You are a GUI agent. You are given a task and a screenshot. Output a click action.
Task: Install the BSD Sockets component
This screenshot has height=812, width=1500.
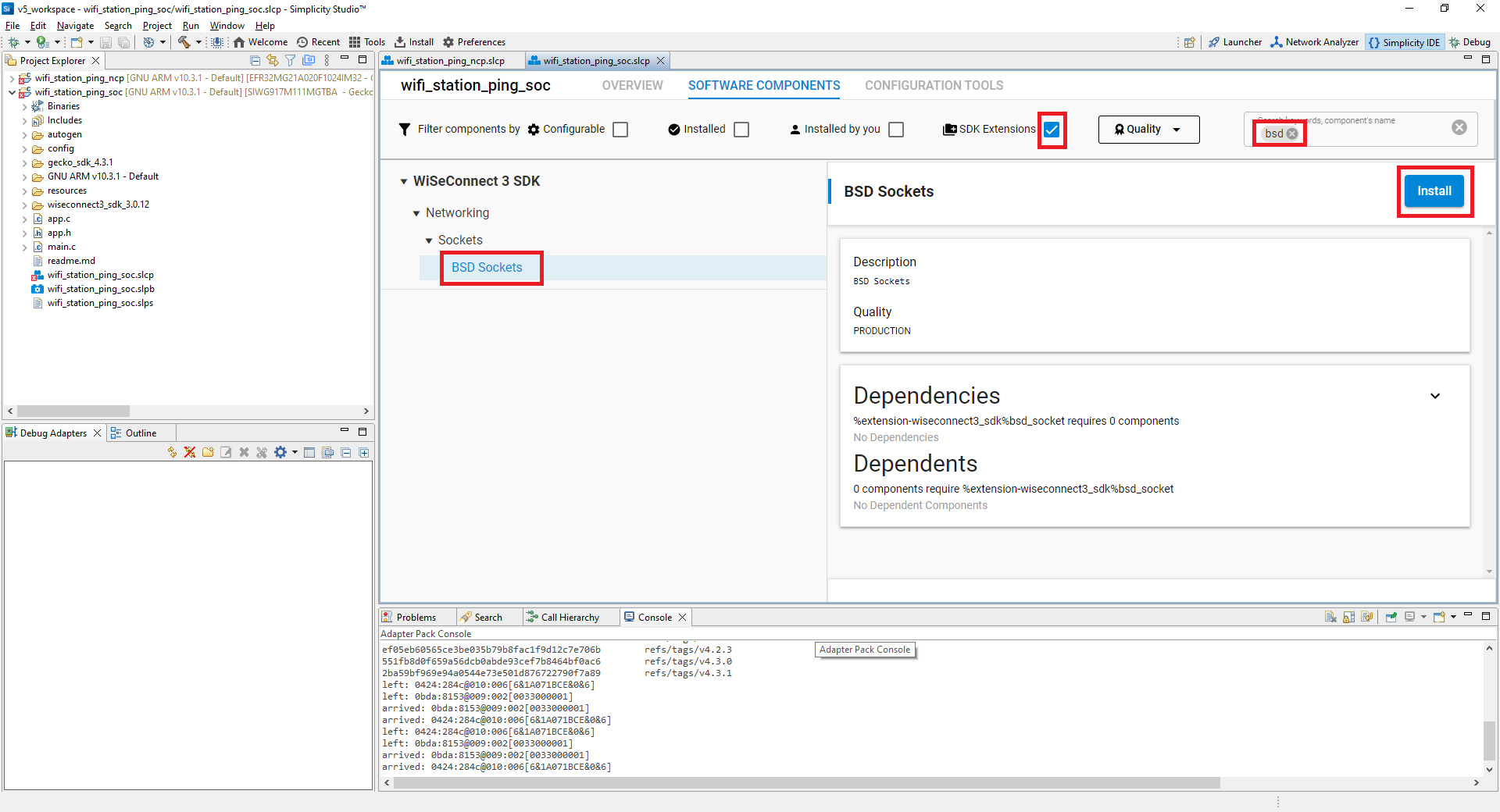click(1434, 191)
